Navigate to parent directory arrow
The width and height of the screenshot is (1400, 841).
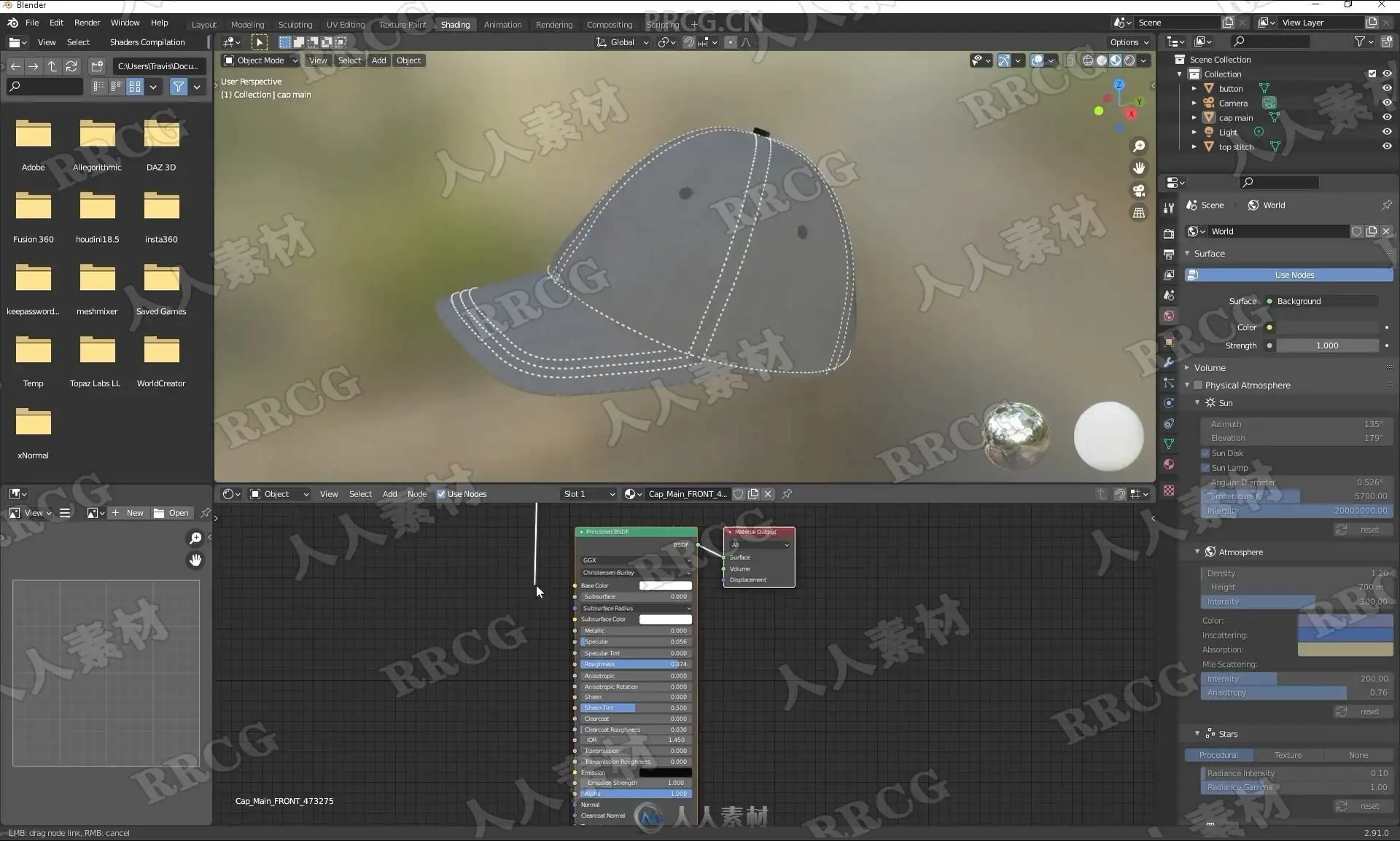(52, 66)
